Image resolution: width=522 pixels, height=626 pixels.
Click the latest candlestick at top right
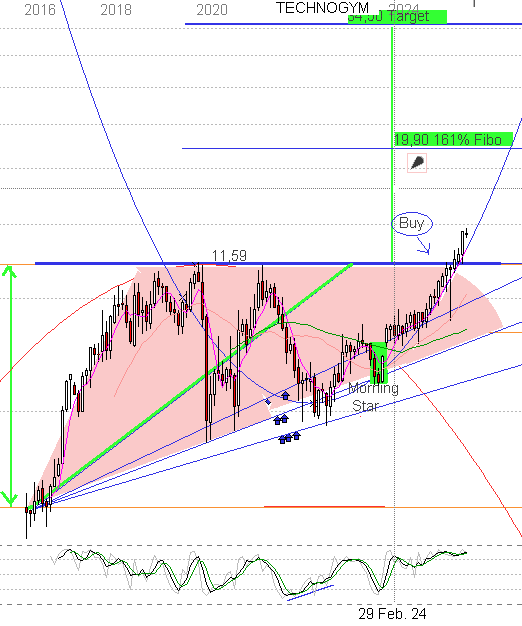coord(467,234)
